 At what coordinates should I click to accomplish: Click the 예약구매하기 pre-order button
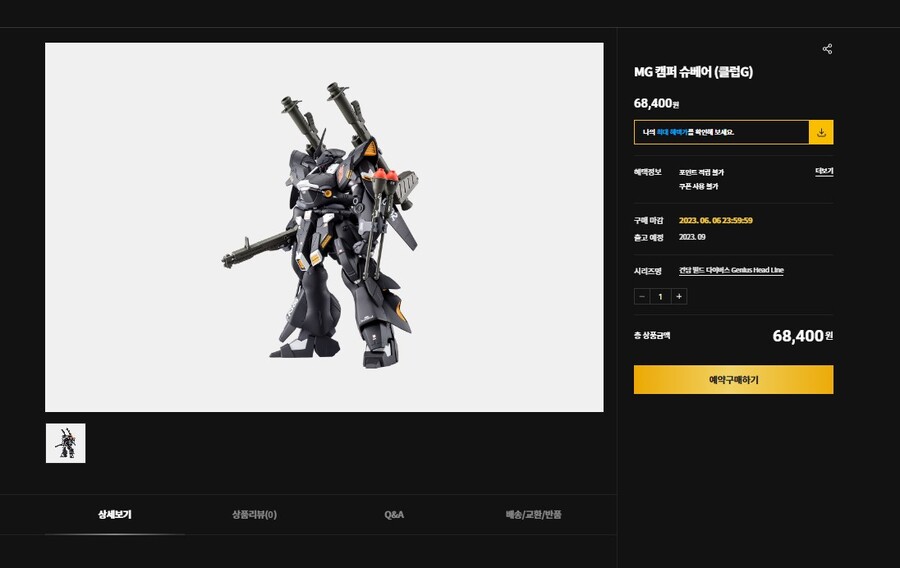pyautogui.click(x=734, y=380)
